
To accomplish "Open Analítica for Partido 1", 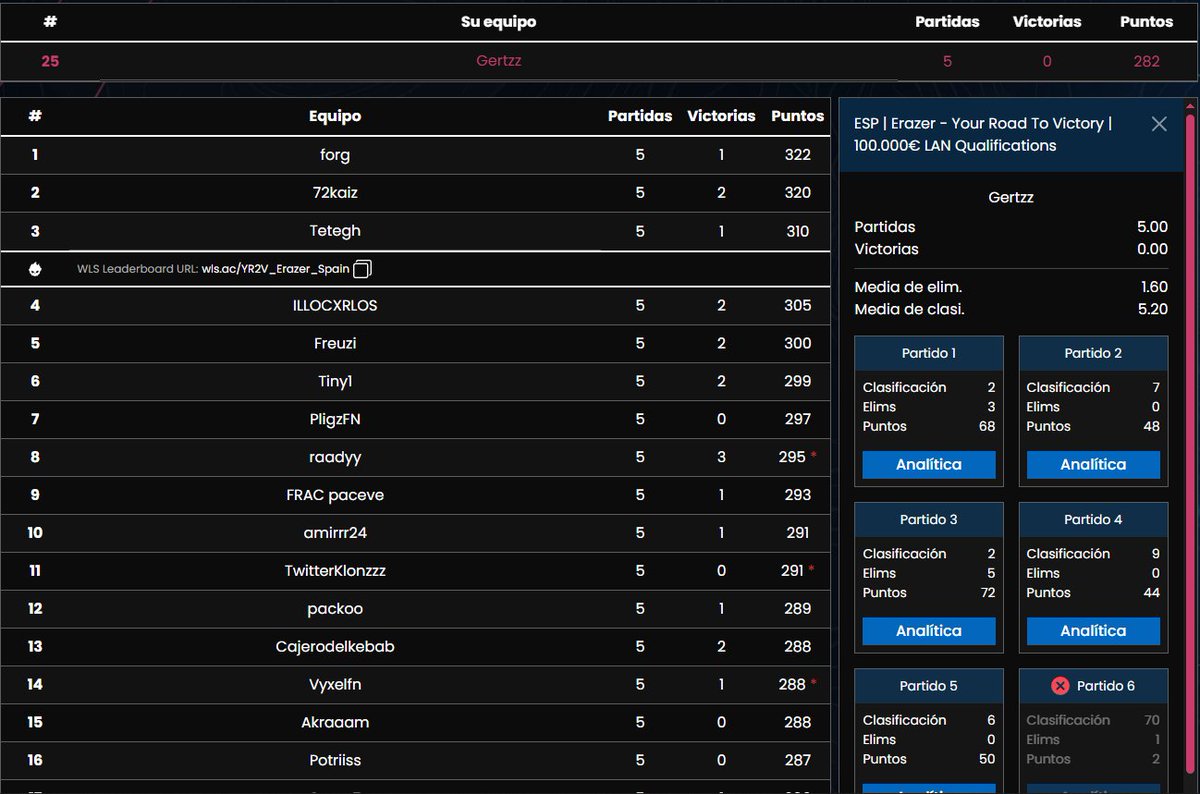I will (x=929, y=464).
